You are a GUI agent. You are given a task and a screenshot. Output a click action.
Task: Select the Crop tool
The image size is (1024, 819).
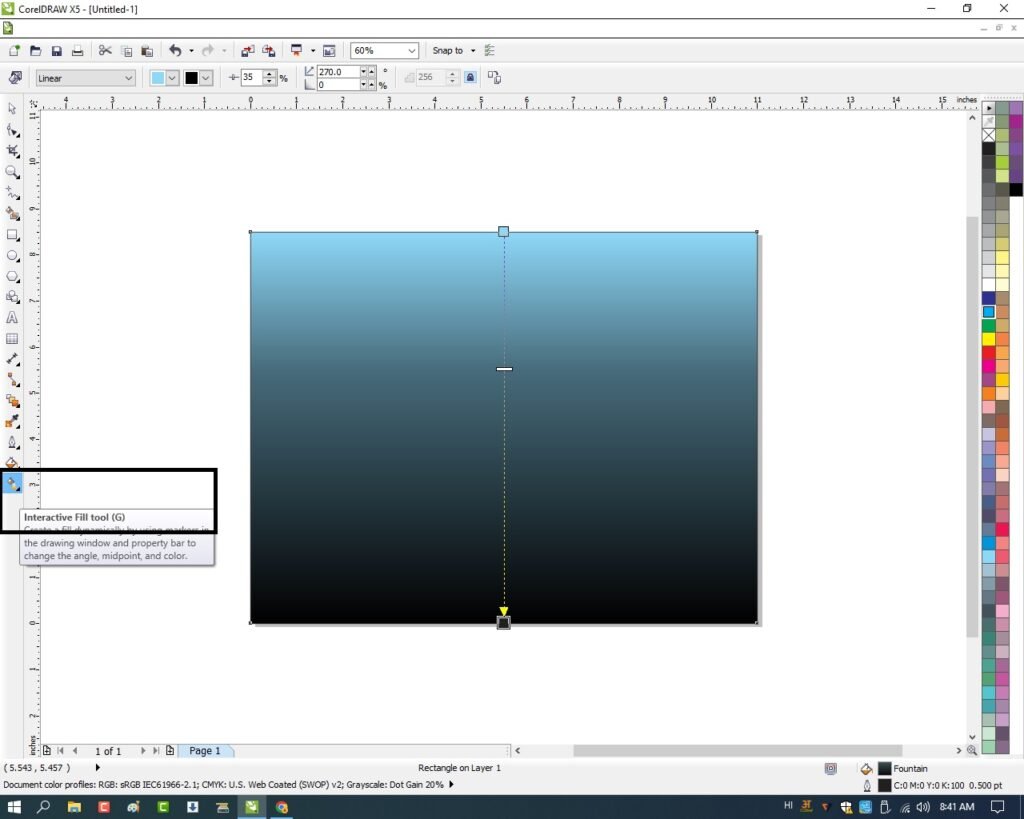tap(12, 151)
